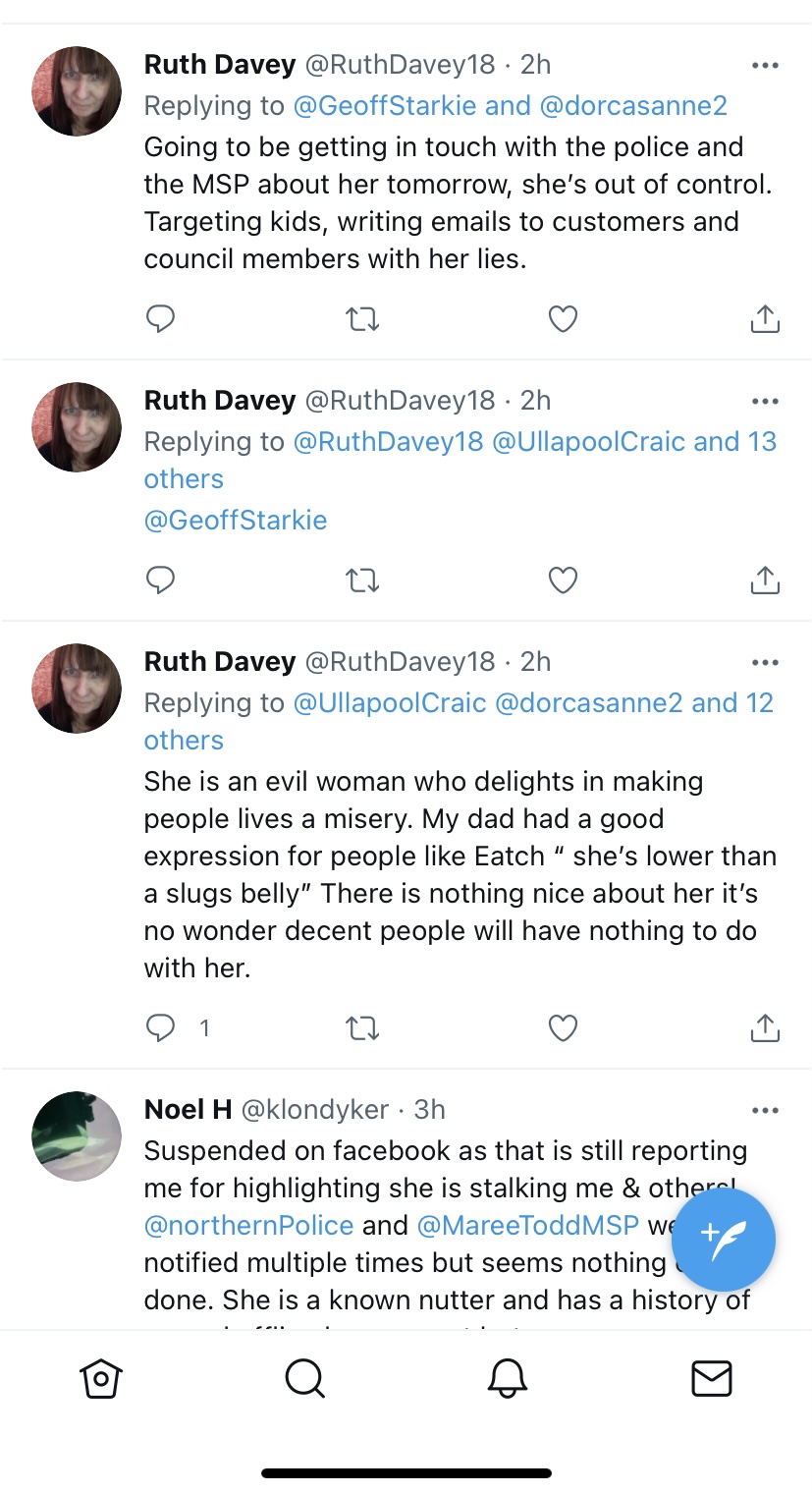The image size is (812, 1493).
Task: Open Direct Messages envelope
Action: 712,1378
